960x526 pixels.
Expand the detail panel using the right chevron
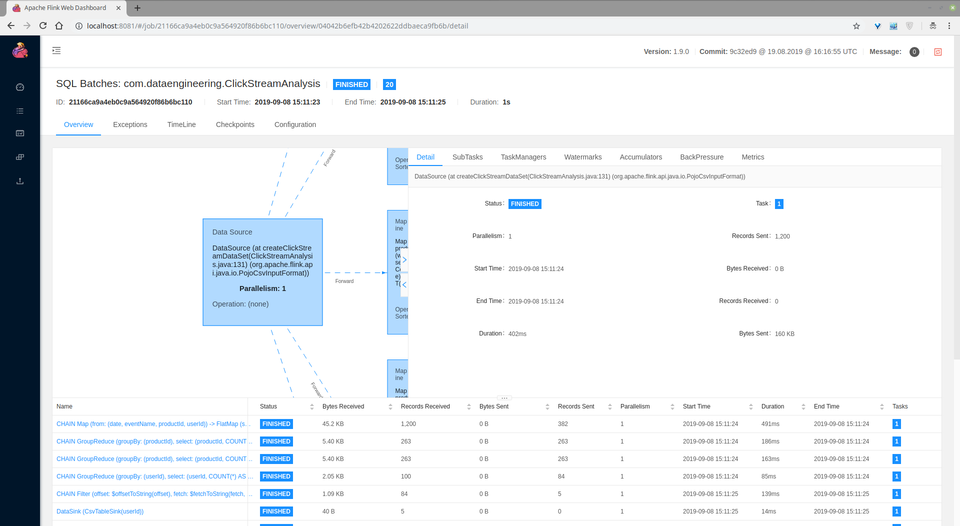pos(404,260)
